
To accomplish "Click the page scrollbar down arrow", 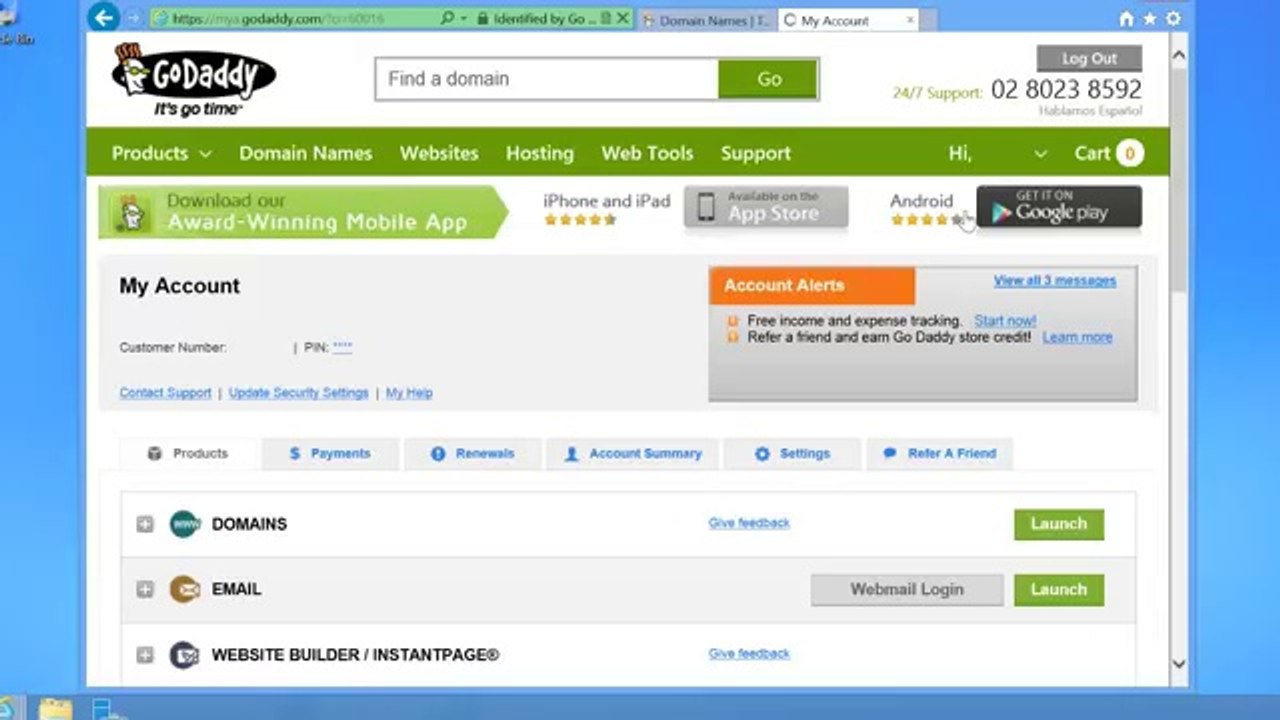I will click(1178, 663).
